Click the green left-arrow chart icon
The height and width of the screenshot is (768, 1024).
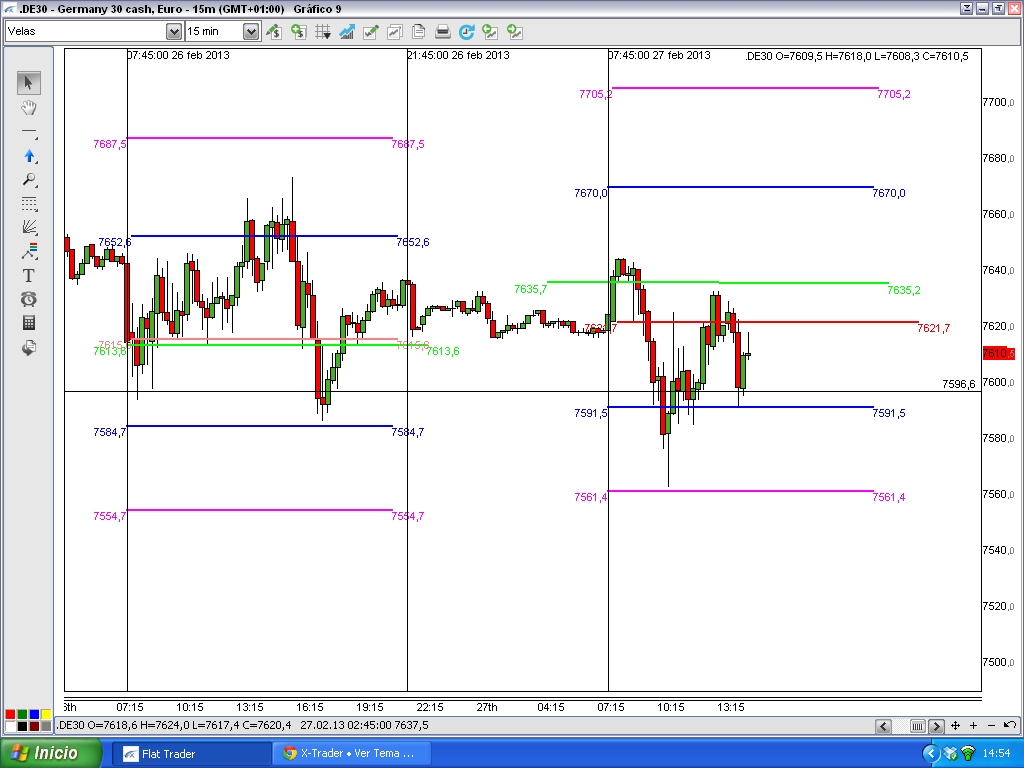[x=490, y=31]
